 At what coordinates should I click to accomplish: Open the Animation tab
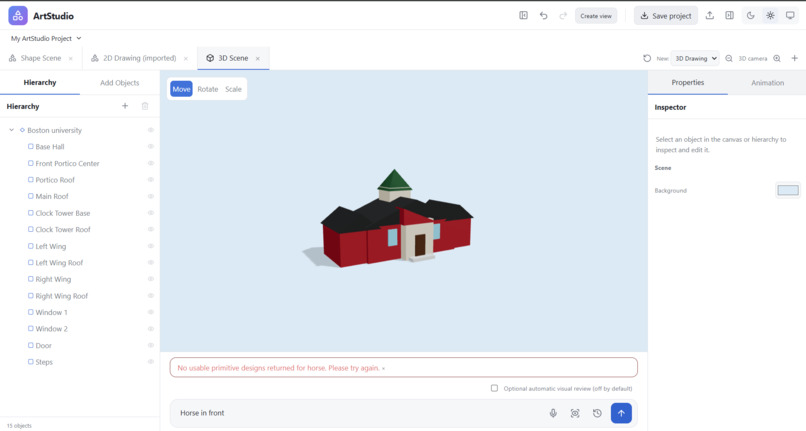(x=767, y=83)
